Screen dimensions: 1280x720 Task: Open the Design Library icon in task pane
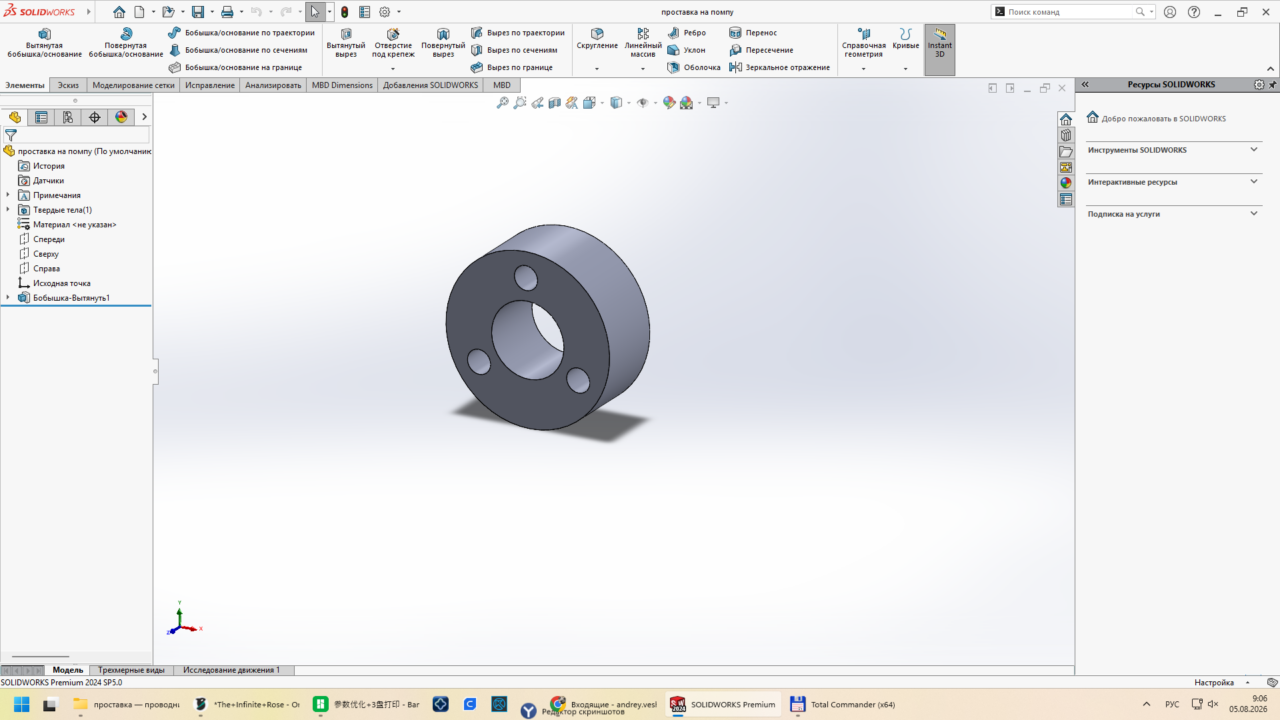pos(1066,136)
